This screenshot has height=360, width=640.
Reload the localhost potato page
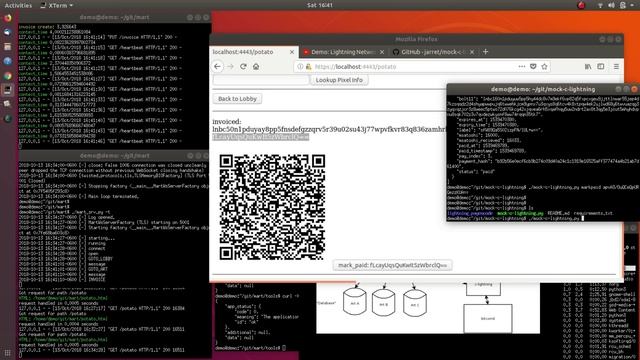tap(243, 67)
